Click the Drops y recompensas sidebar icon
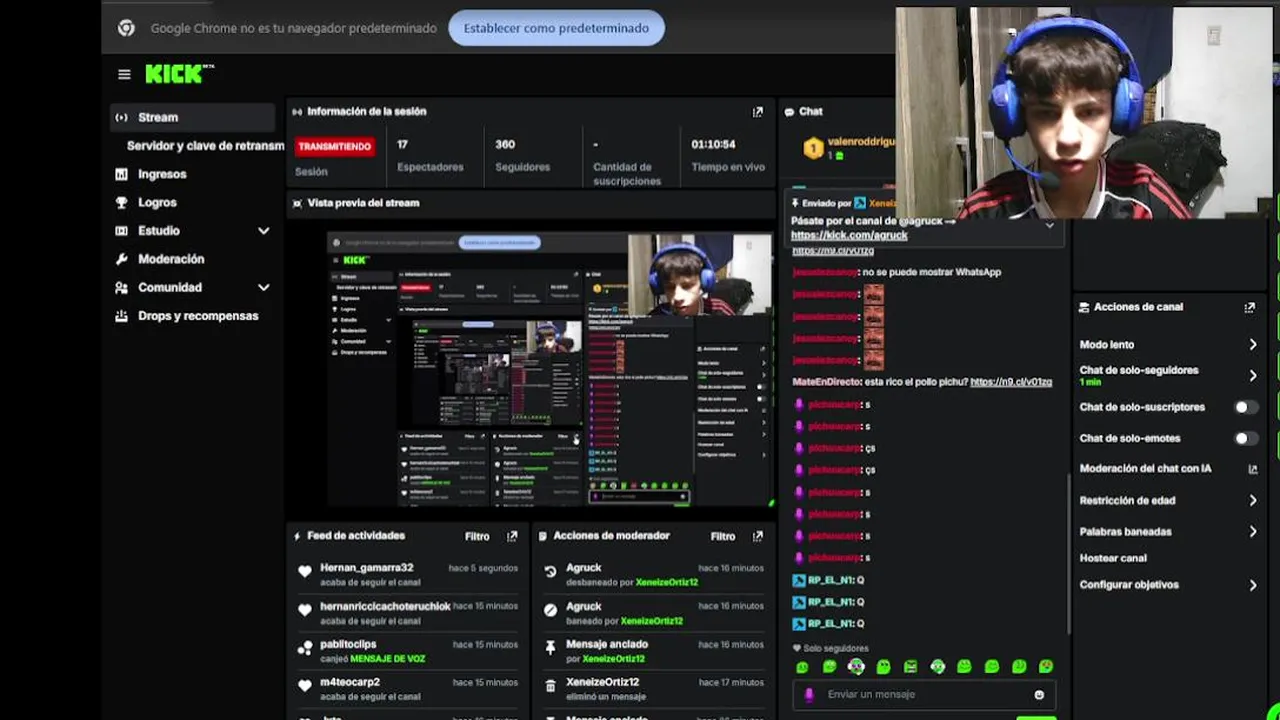This screenshot has width=1280, height=720. (x=121, y=316)
